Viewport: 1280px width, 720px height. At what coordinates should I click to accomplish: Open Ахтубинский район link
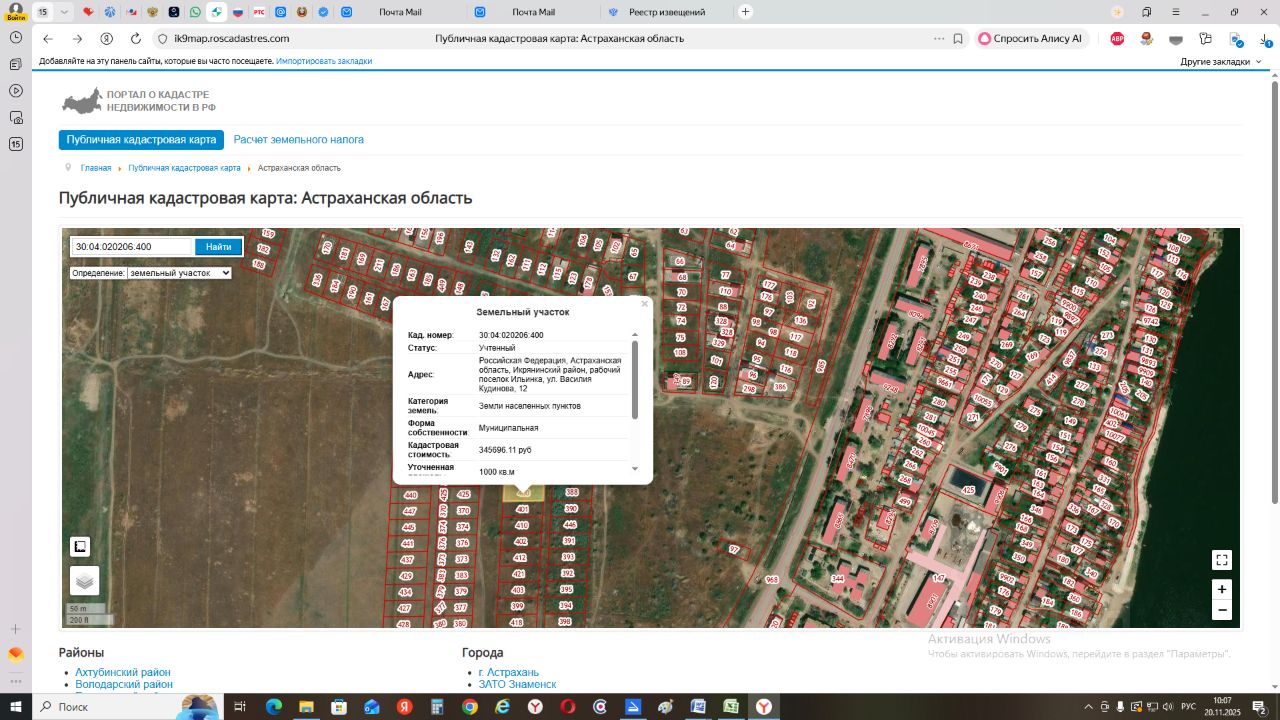click(x=122, y=672)
